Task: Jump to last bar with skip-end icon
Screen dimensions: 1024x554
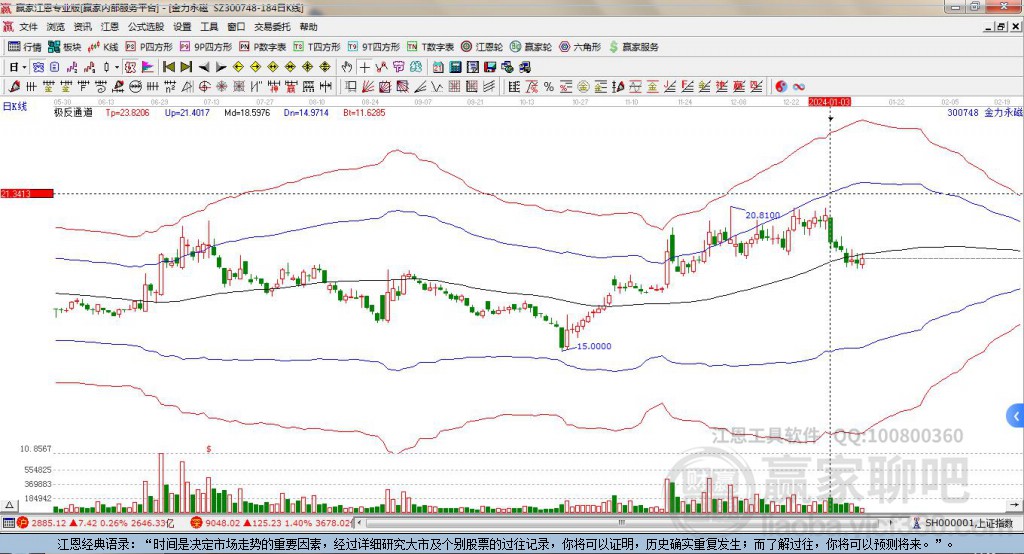Action: coord(186,67)
